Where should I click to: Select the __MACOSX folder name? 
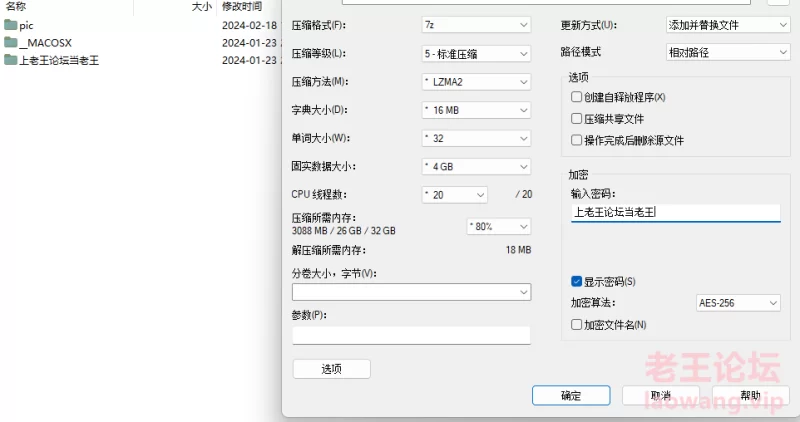(x=45, y=43)
